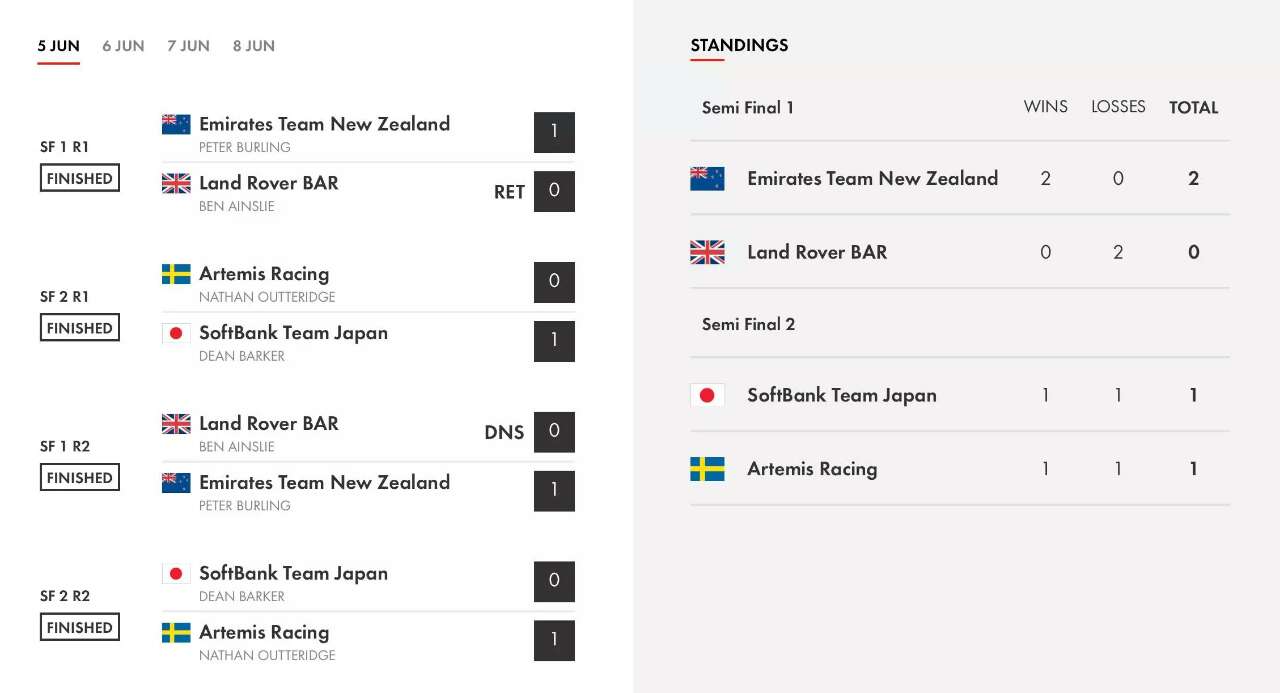Viewport: 1280px width, 693px height.
Task: Show results for 8 JUN
Action: tap(254, 46)
